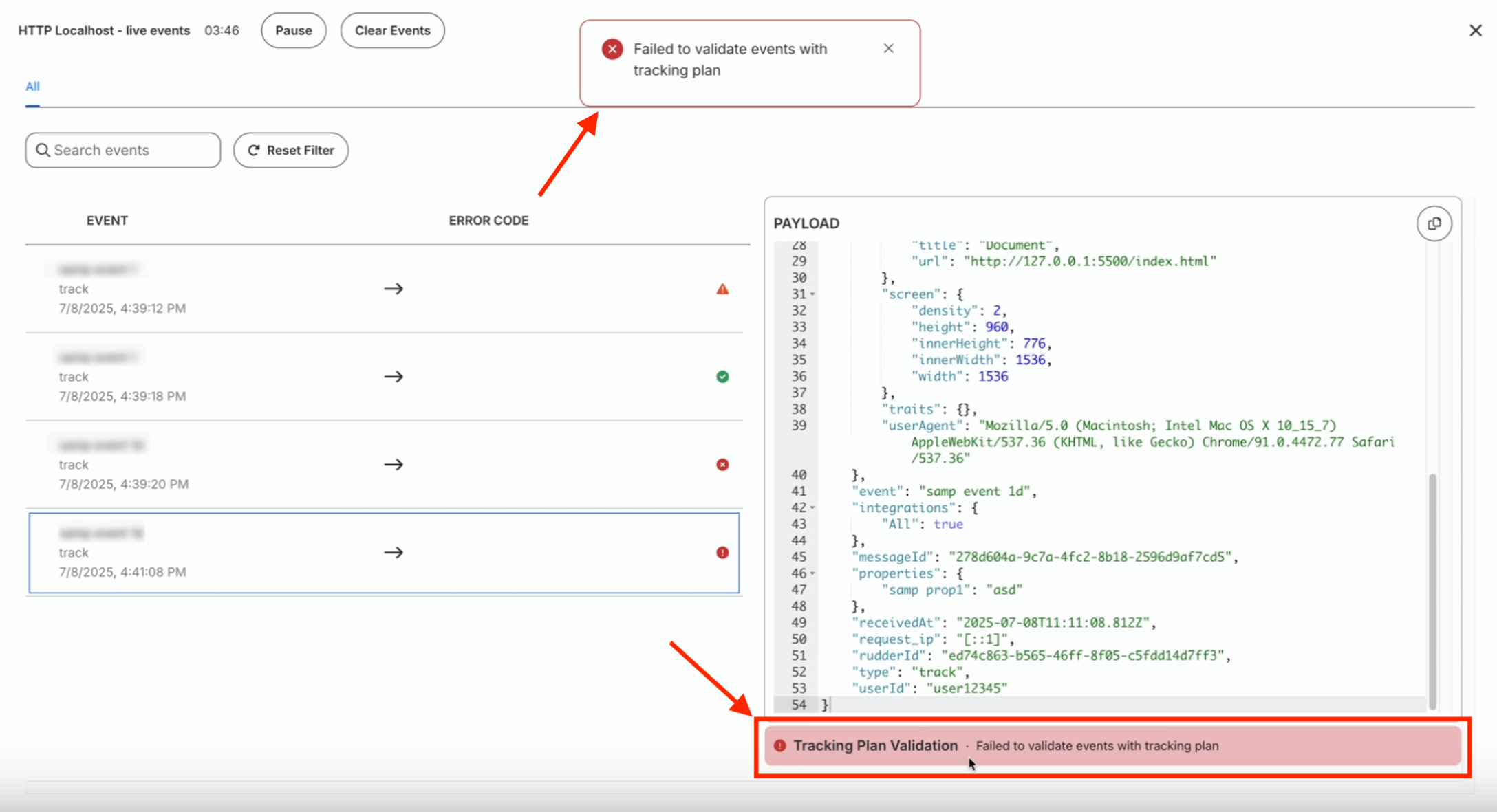Select the All tab
Screen dimensions: 1497x812
pyautogui.click(x=32, y=87)
